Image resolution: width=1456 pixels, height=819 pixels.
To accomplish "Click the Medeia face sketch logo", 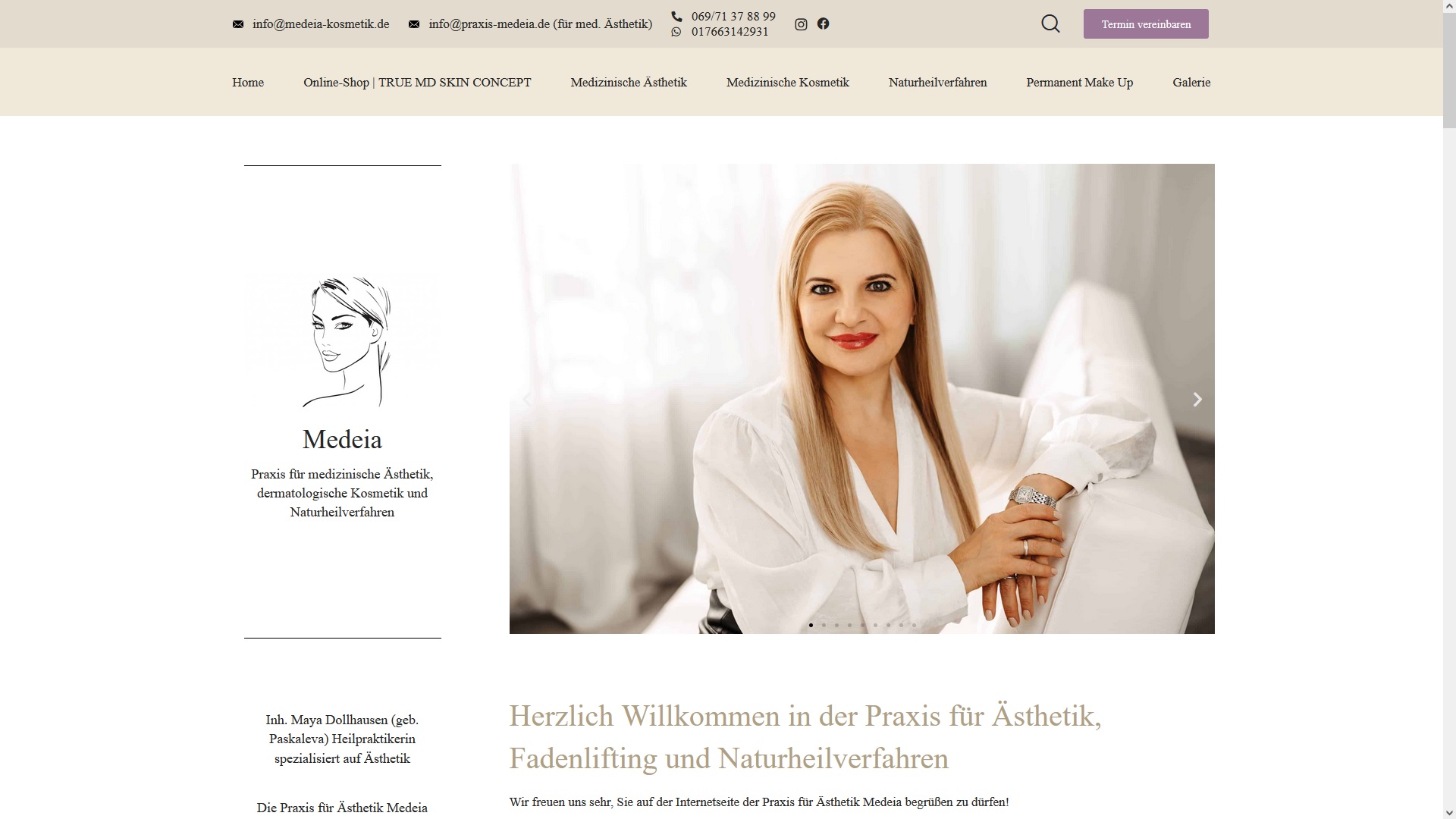I will [342, 341].
